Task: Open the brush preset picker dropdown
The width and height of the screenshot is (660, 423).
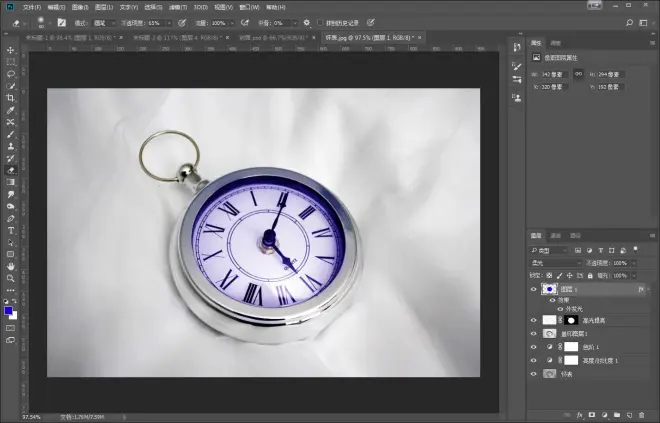Action: coord(49,23)
